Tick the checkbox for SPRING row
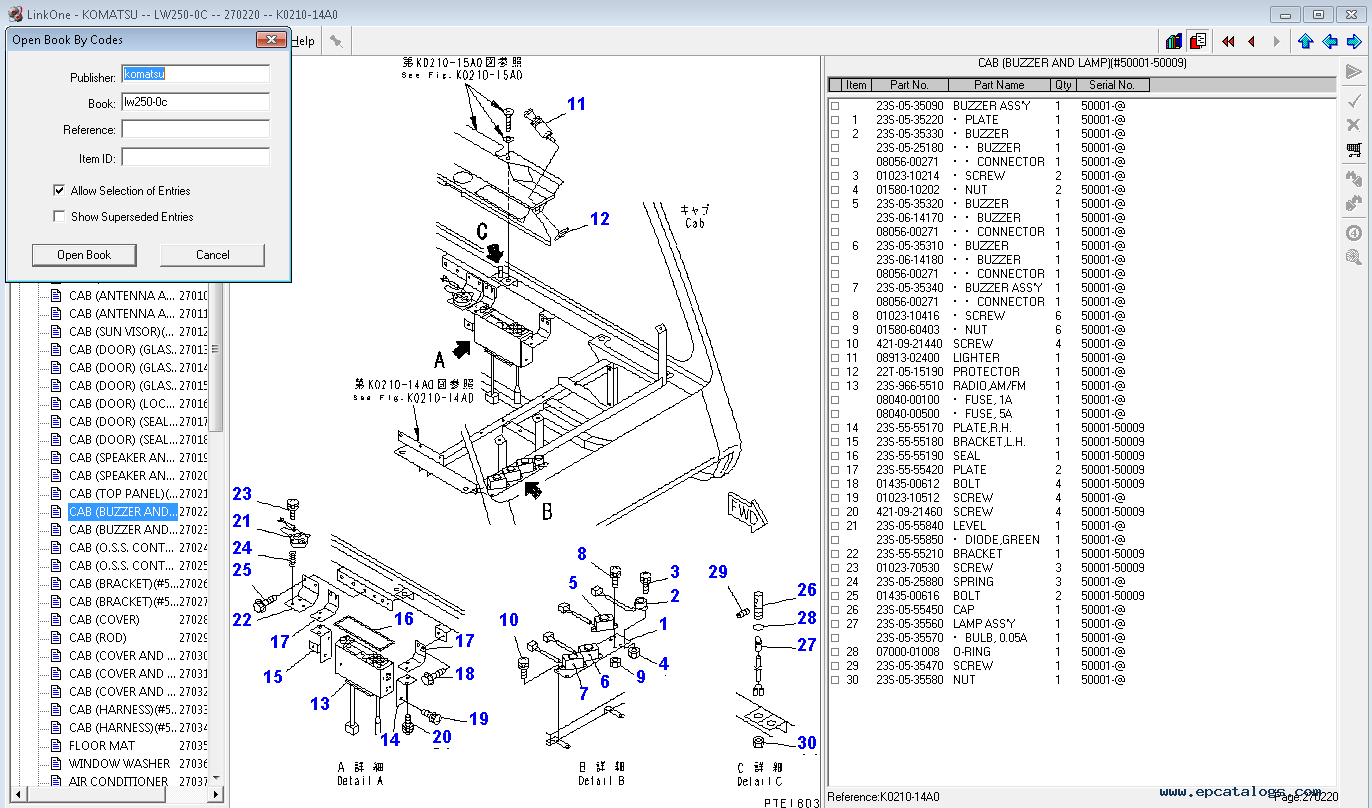The image size is (1372, 808). [x=835, y=582]
